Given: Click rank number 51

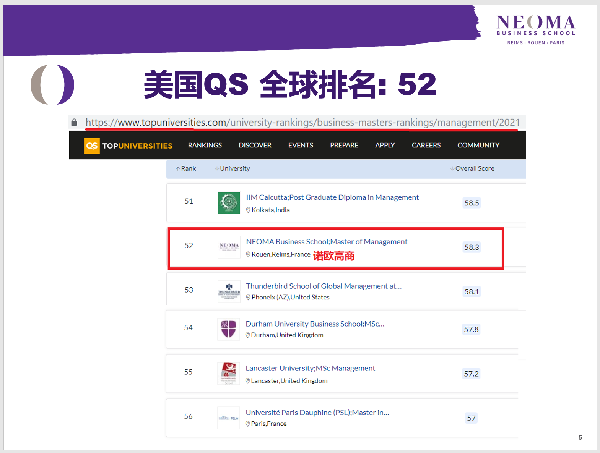Looking at the screenshot, I should (x=189, y=201).
